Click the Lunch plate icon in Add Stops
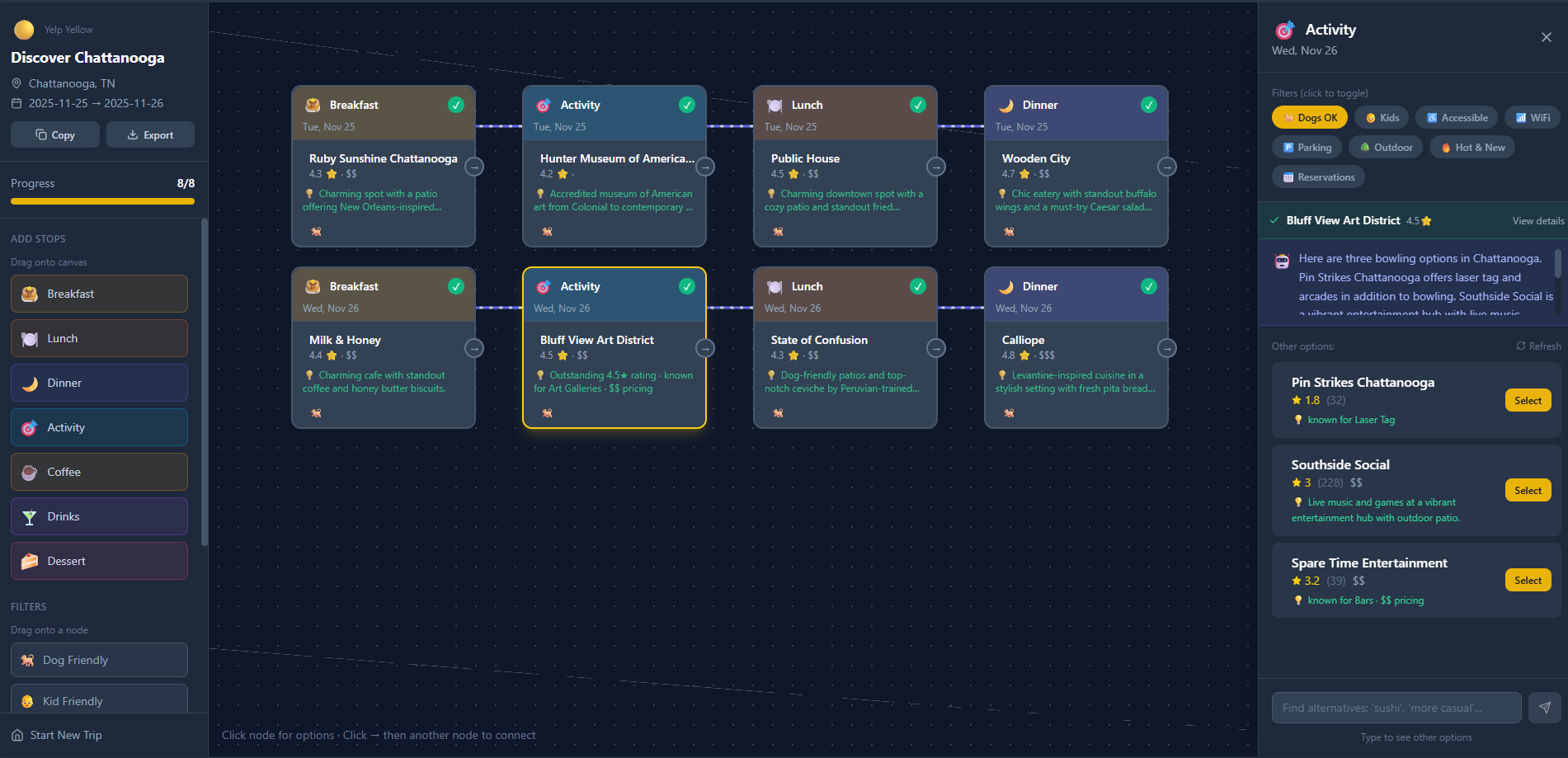The width and height of the screenshot is (1568, 758). 30,339
